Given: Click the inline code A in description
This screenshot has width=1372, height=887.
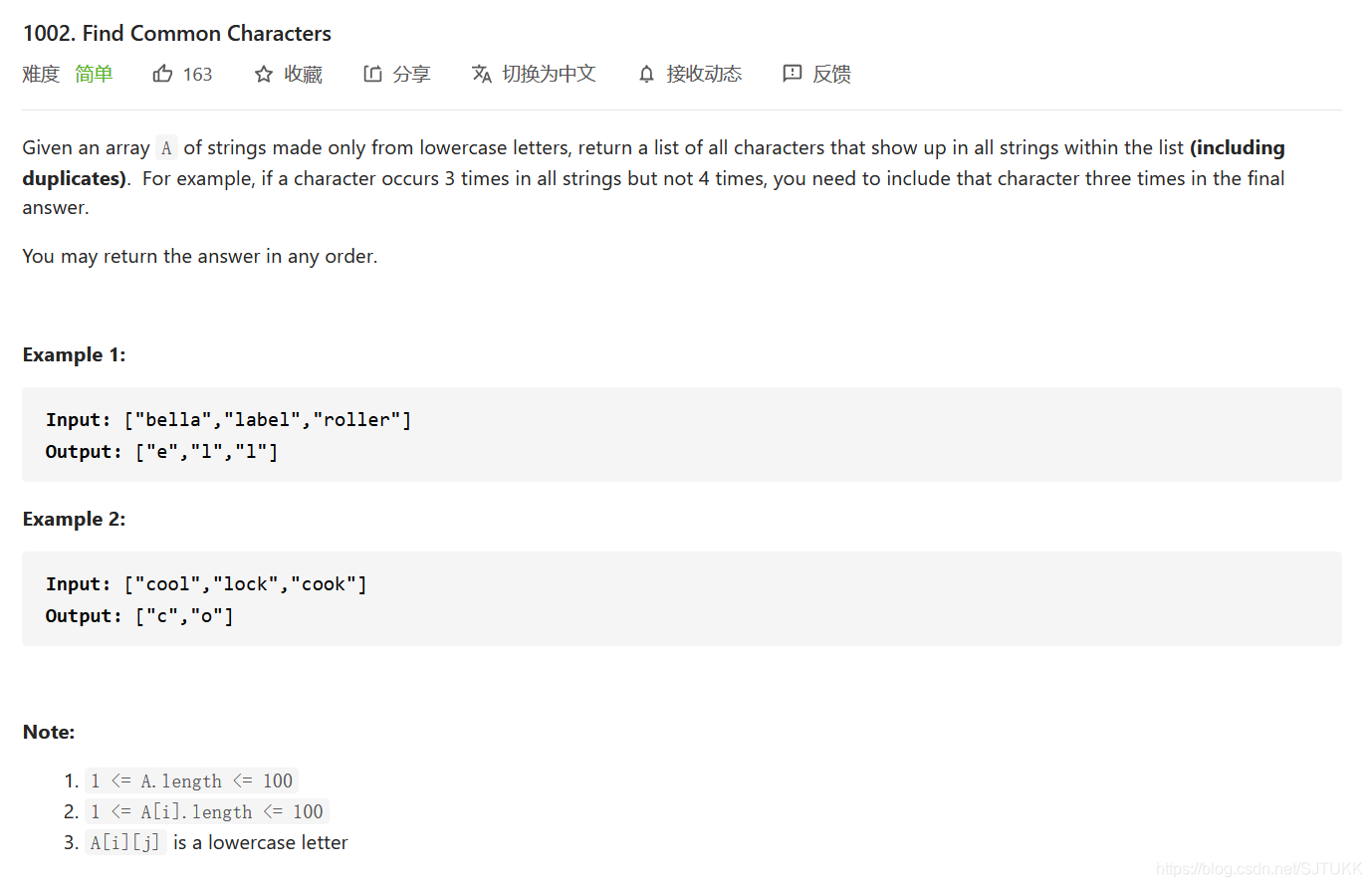Looking at the screenshot, I should (x=166, y=148).
